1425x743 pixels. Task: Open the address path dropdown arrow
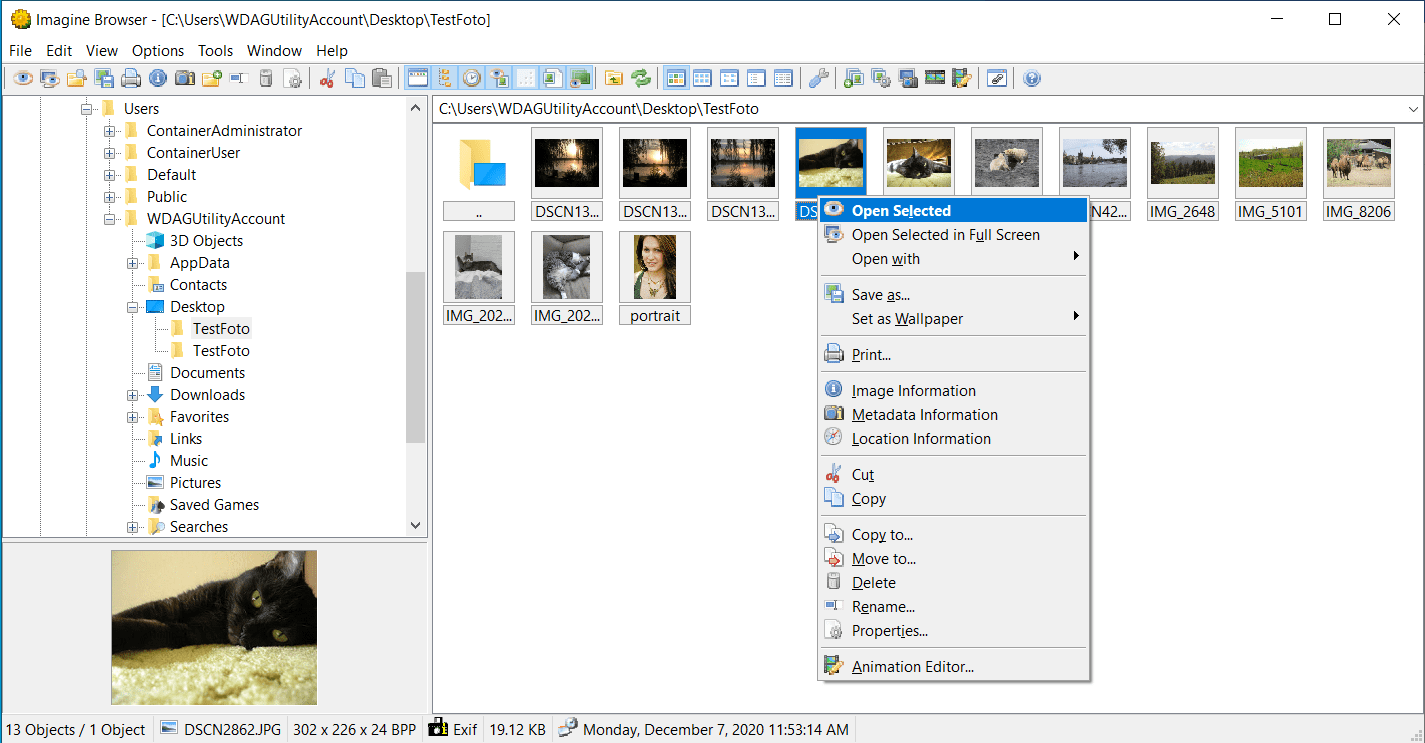tap(1413, 109)
